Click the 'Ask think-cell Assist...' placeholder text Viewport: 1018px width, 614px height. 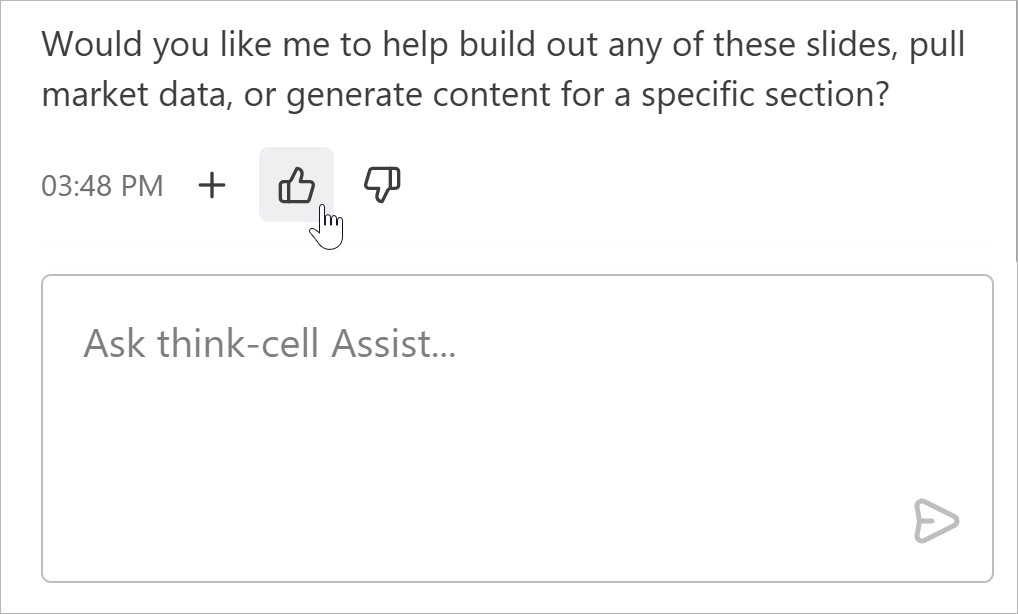(269, 343)
